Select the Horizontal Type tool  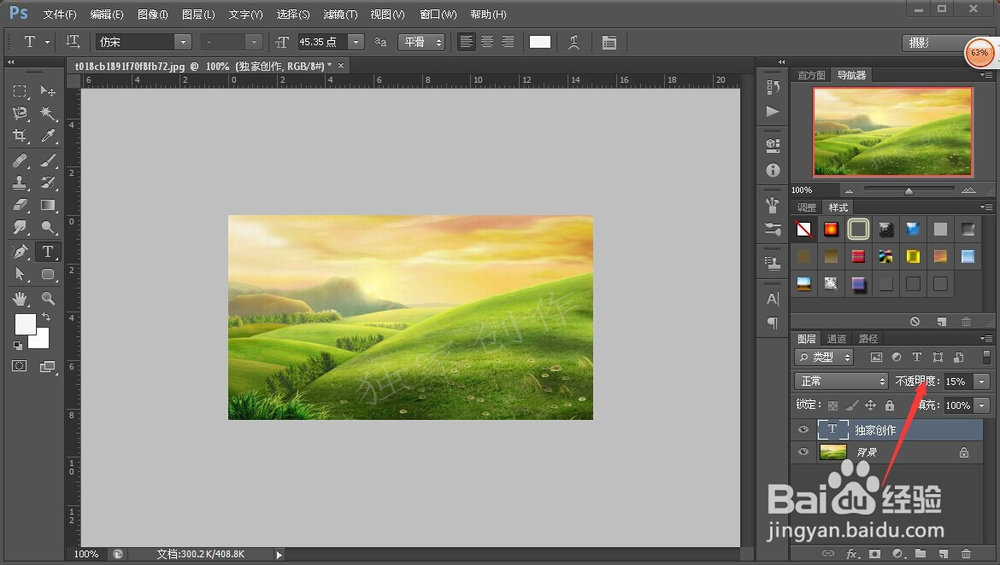point(48,252)
